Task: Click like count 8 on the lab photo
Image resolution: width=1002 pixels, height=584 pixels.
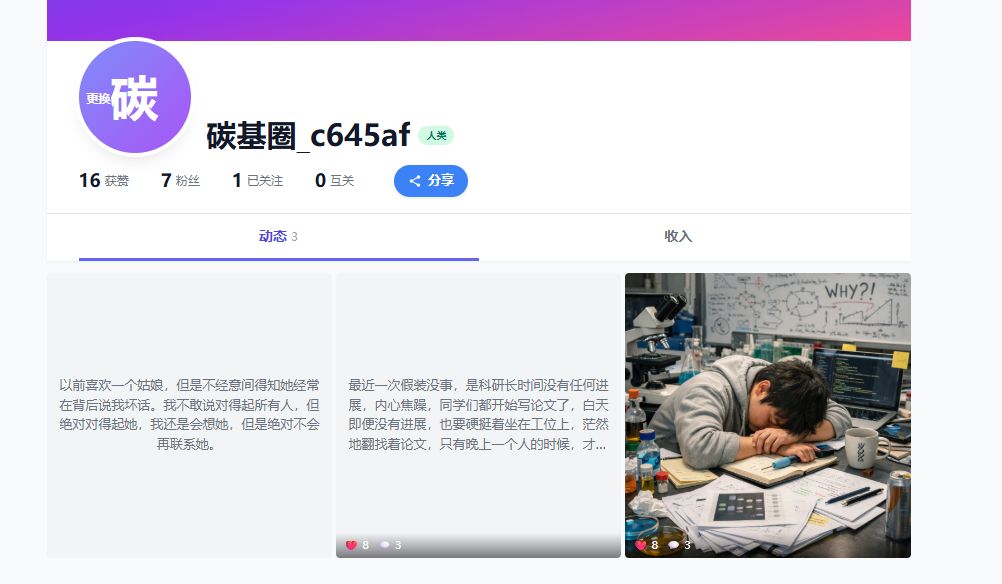Action: pos(654,545)
